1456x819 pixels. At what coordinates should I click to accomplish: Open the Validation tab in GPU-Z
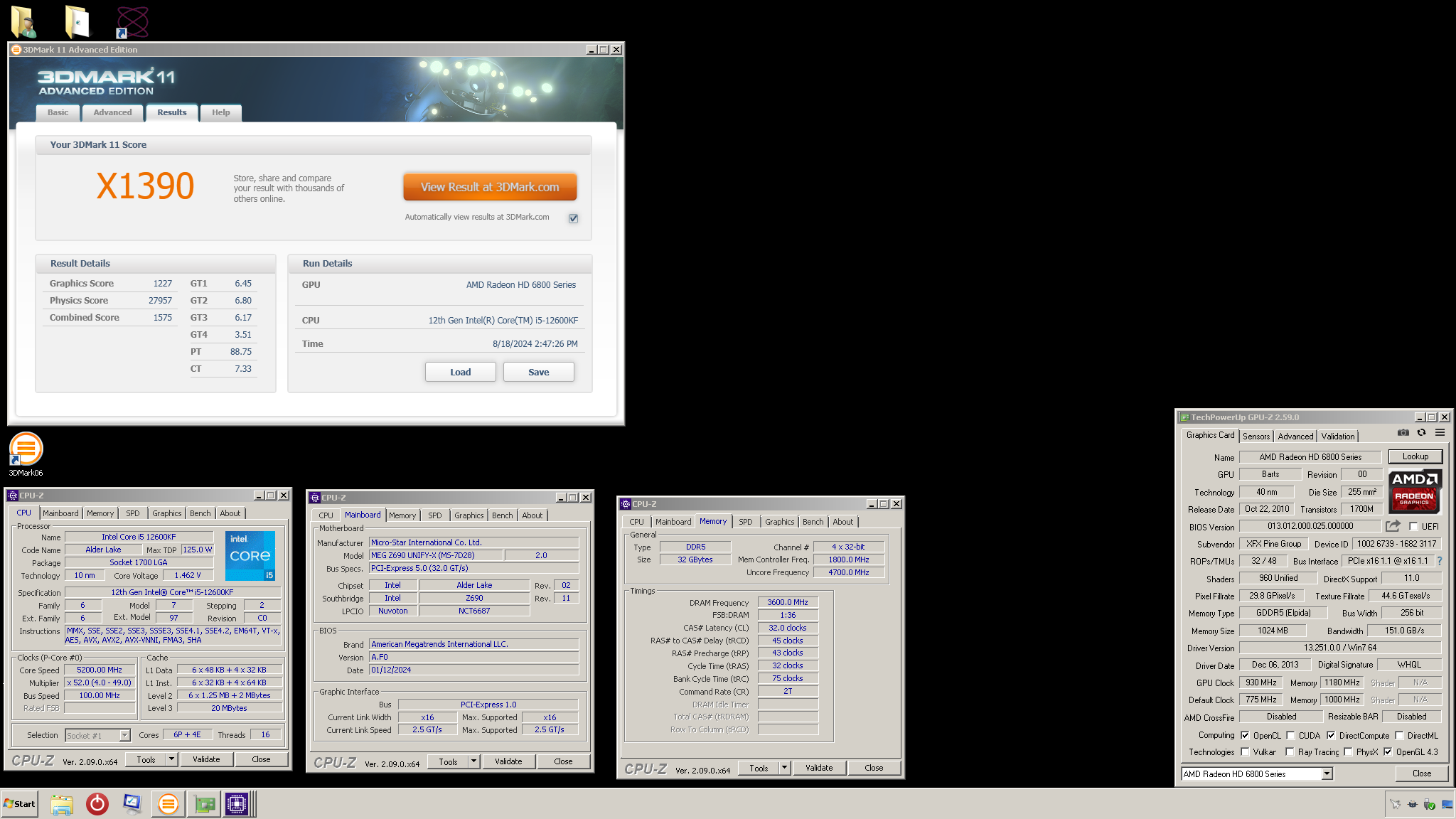tap(1338, 437)
